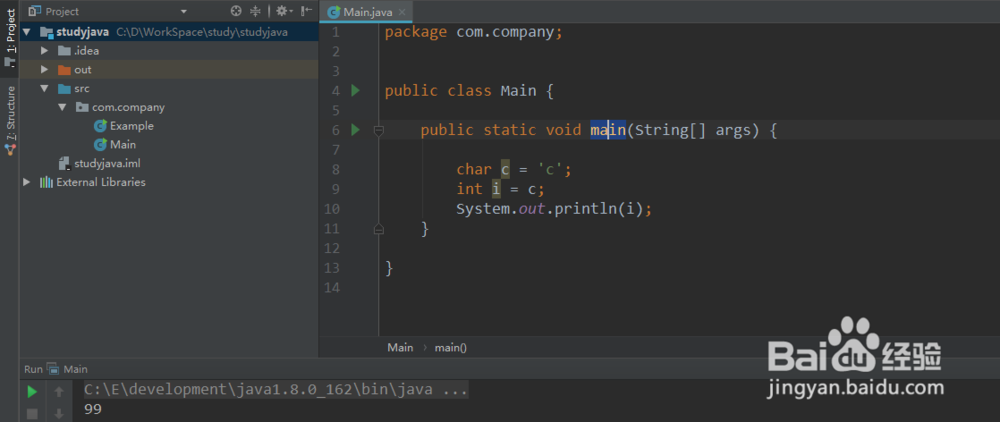1000x422 pixels.
Task: Click the project path C:\D\WorkSpace\study\studyjava
Action: (202, 32)
